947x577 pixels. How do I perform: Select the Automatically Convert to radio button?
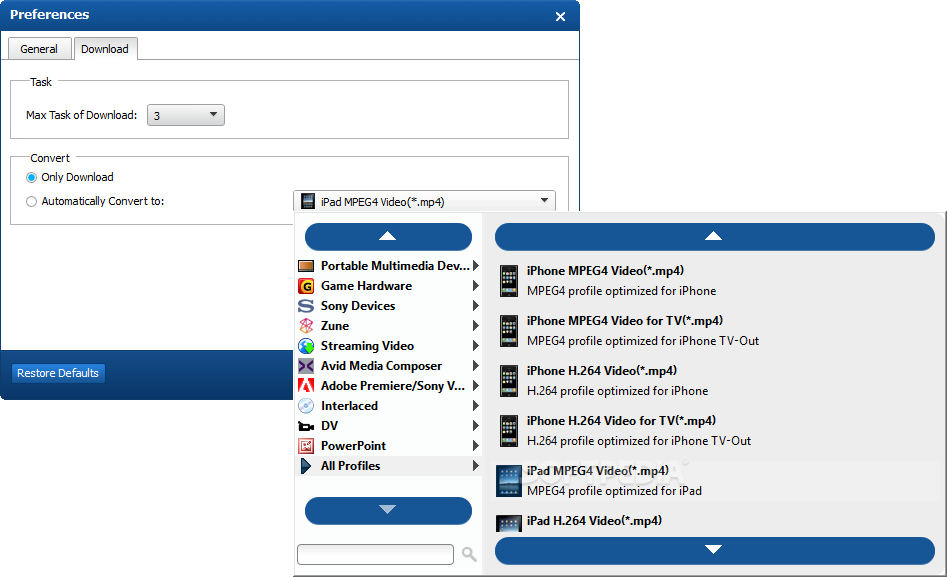[x=31, y=202]
